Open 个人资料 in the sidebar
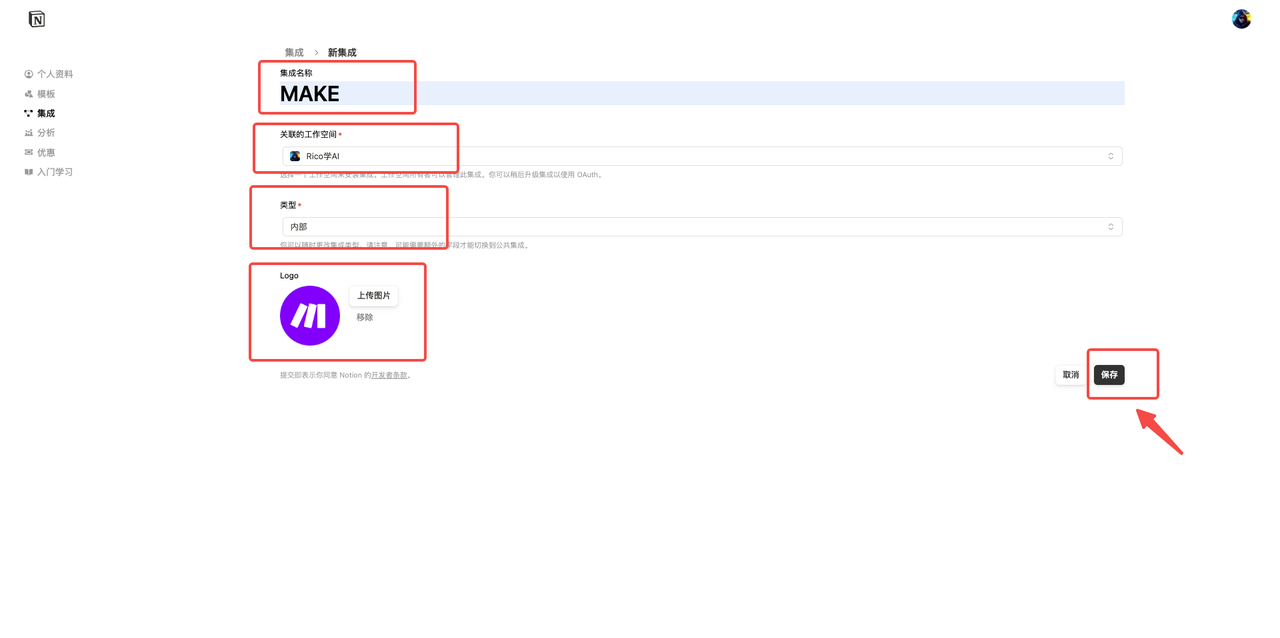Screen dimensions: 1280x638 54,74
